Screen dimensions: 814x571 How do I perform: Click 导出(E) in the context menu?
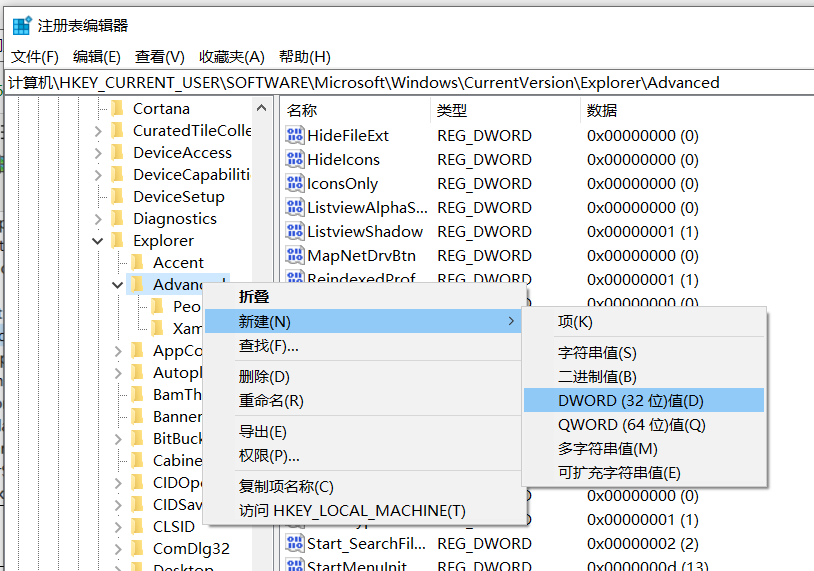[x=363, y=432]
